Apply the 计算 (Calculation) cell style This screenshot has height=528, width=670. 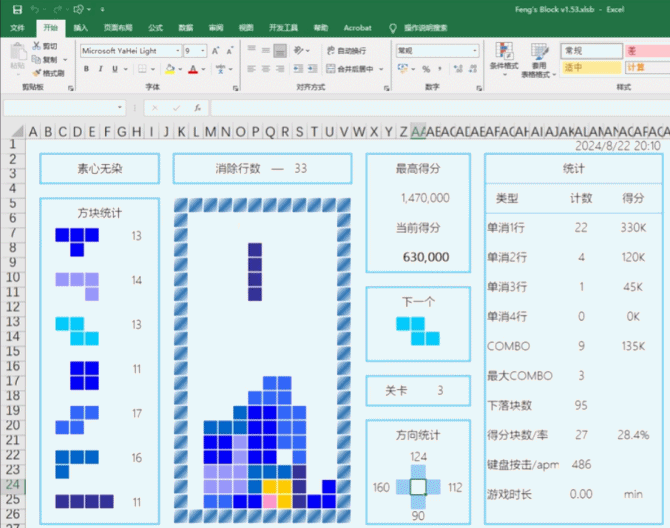(647, 67)
